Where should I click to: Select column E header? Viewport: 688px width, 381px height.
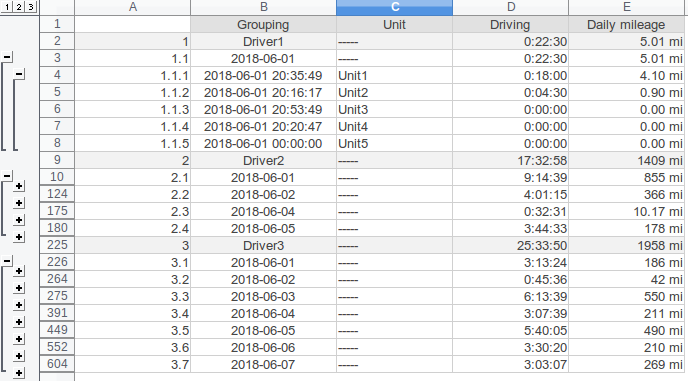[x=627, y=7]
